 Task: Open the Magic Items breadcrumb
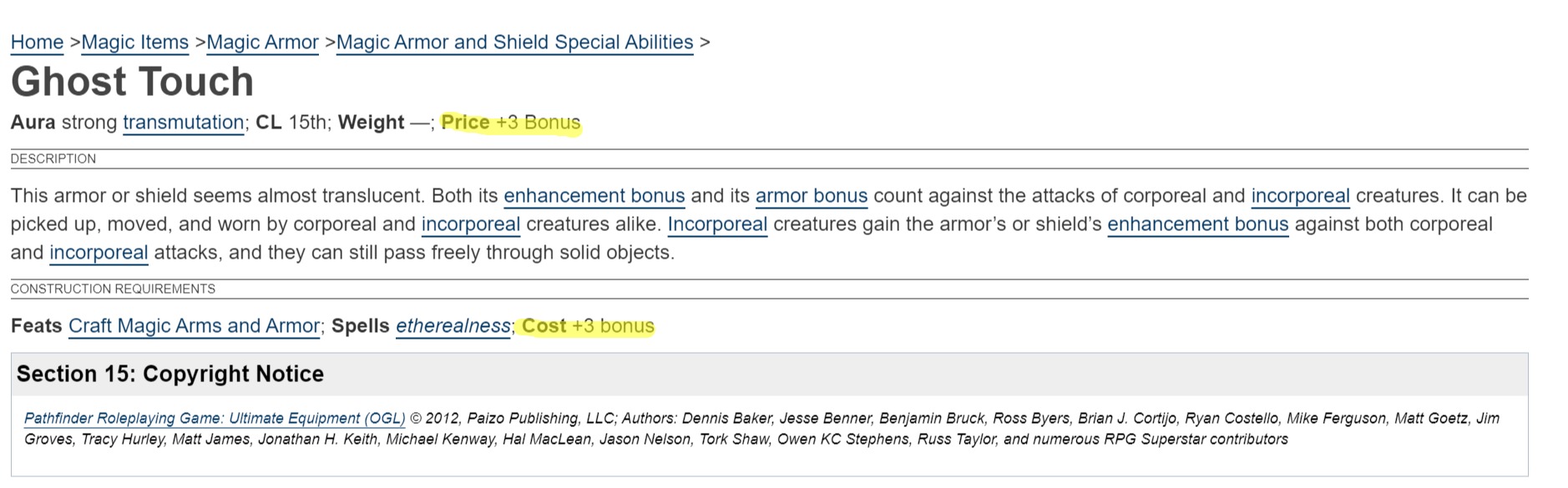coord(134,43)
